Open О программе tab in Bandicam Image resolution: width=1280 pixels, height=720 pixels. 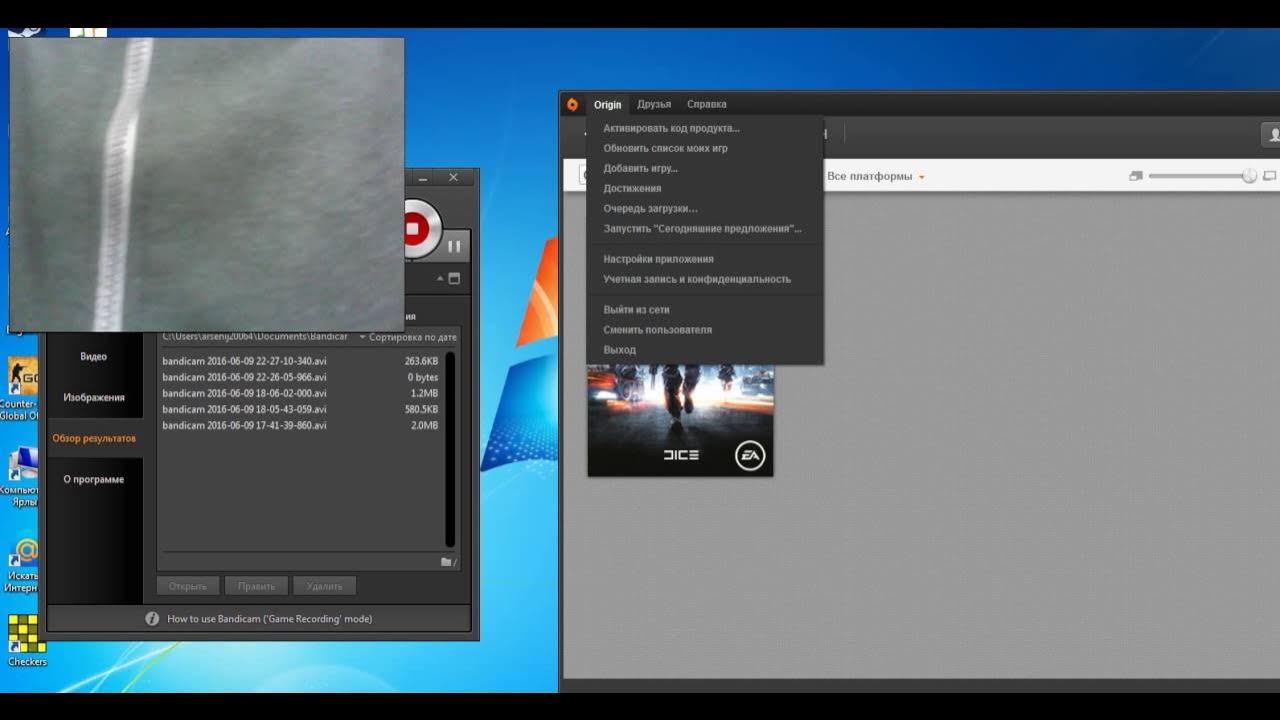94,479
